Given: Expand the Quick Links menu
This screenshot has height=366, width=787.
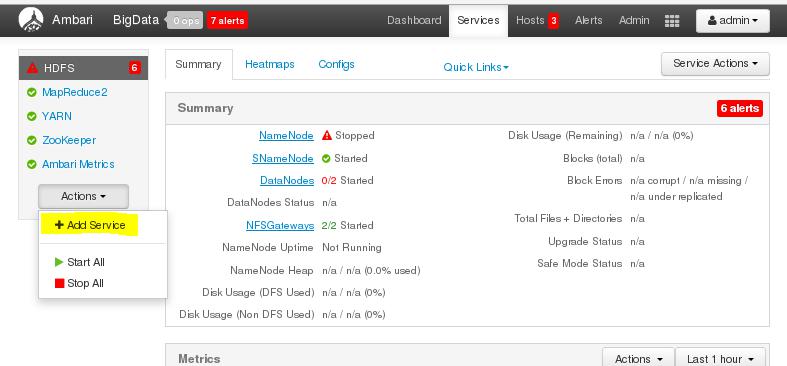Looking at the screenshot, I should click(476, 67).
